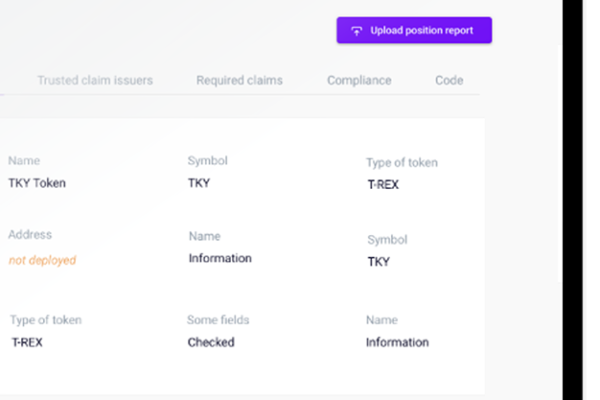Switch to the Required claims tab

(x=240, y=80)
